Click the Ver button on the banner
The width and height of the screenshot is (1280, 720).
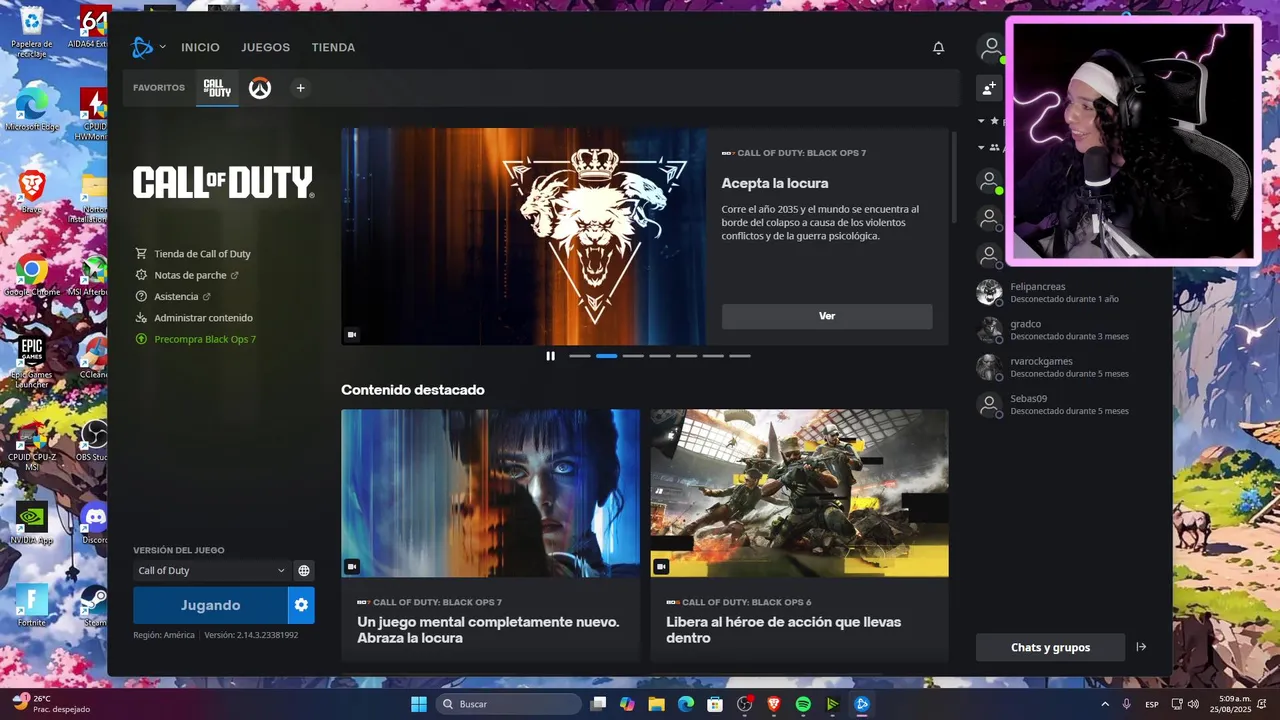coord(827,316)
